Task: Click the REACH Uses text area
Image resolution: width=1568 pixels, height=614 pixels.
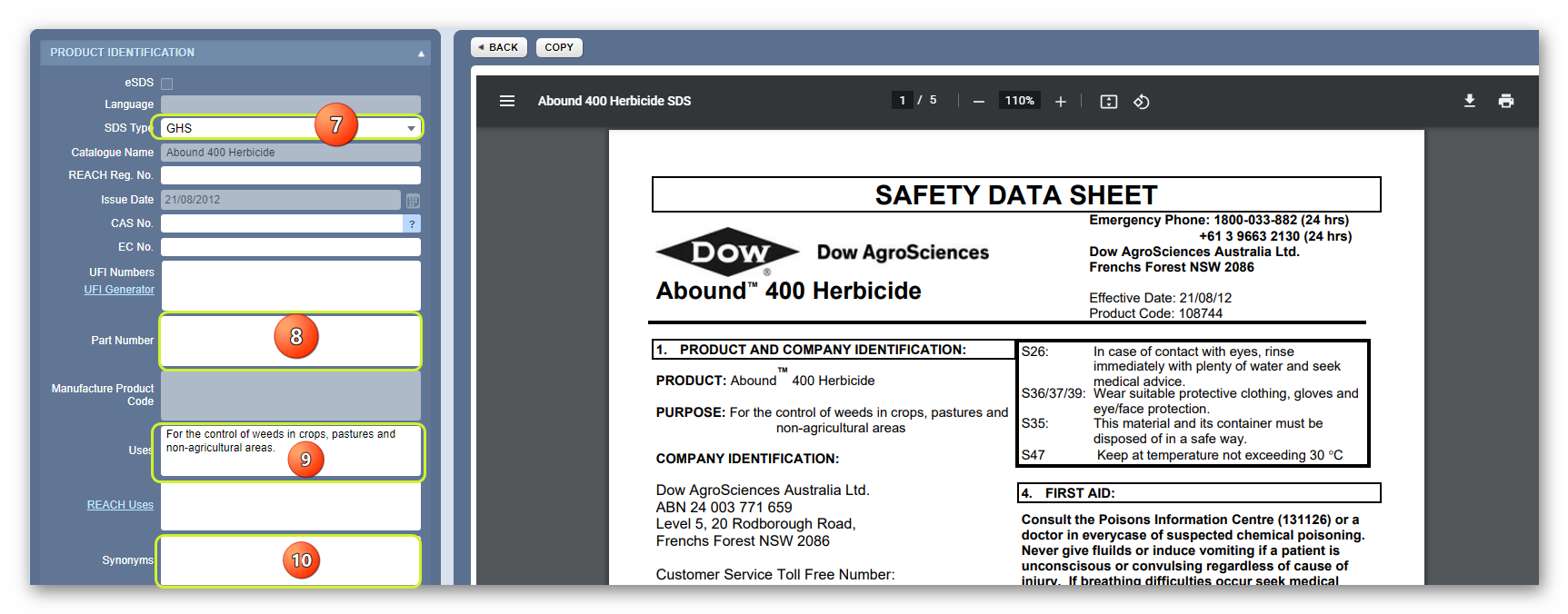Action: pyautogui.click(x=291, y=506)
